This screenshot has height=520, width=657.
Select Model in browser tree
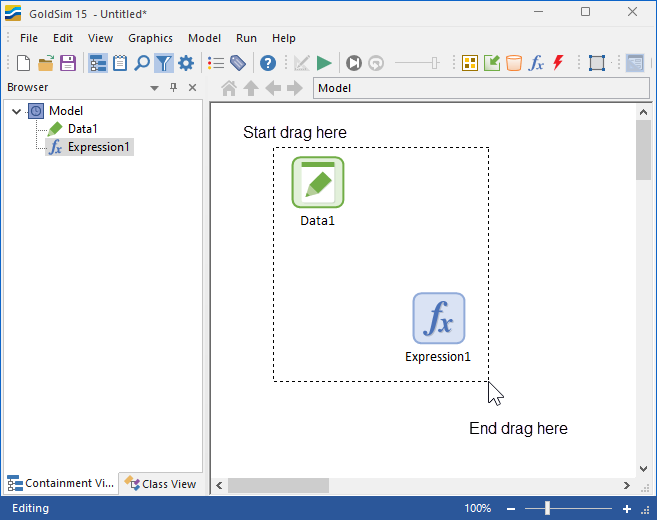tap(66, 111)
